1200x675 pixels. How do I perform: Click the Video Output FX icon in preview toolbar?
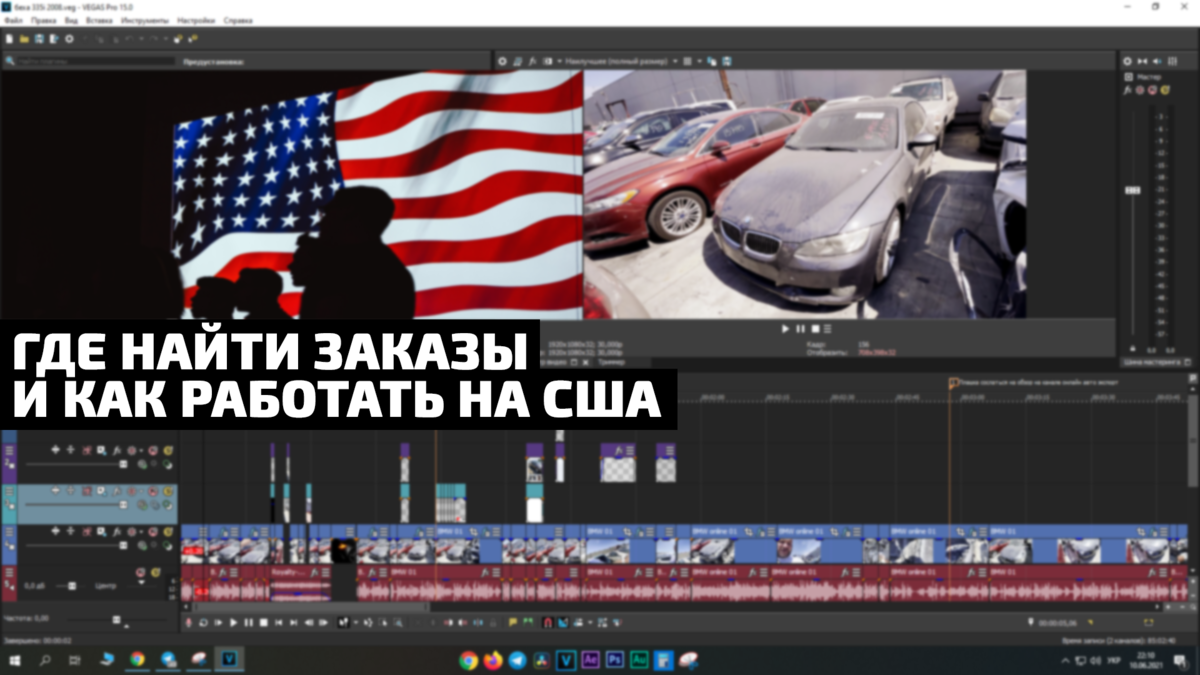pos(534,61)
